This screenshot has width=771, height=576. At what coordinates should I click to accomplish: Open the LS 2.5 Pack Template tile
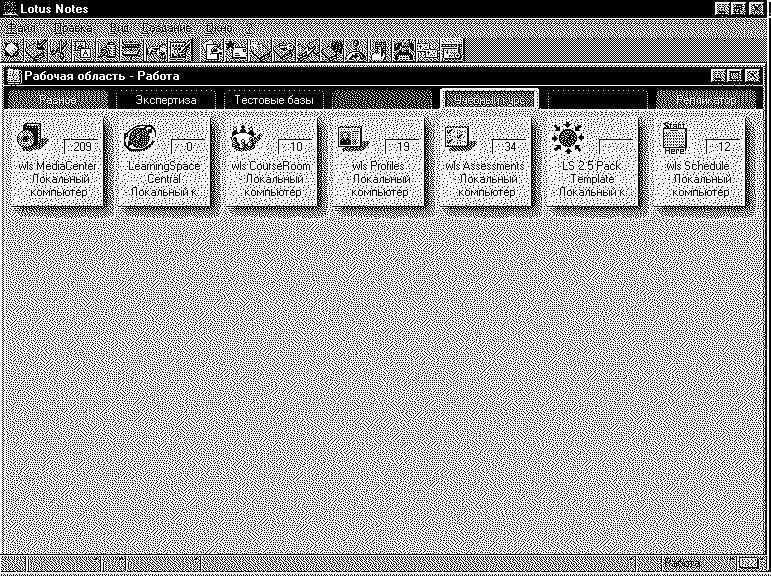point(592,161)
